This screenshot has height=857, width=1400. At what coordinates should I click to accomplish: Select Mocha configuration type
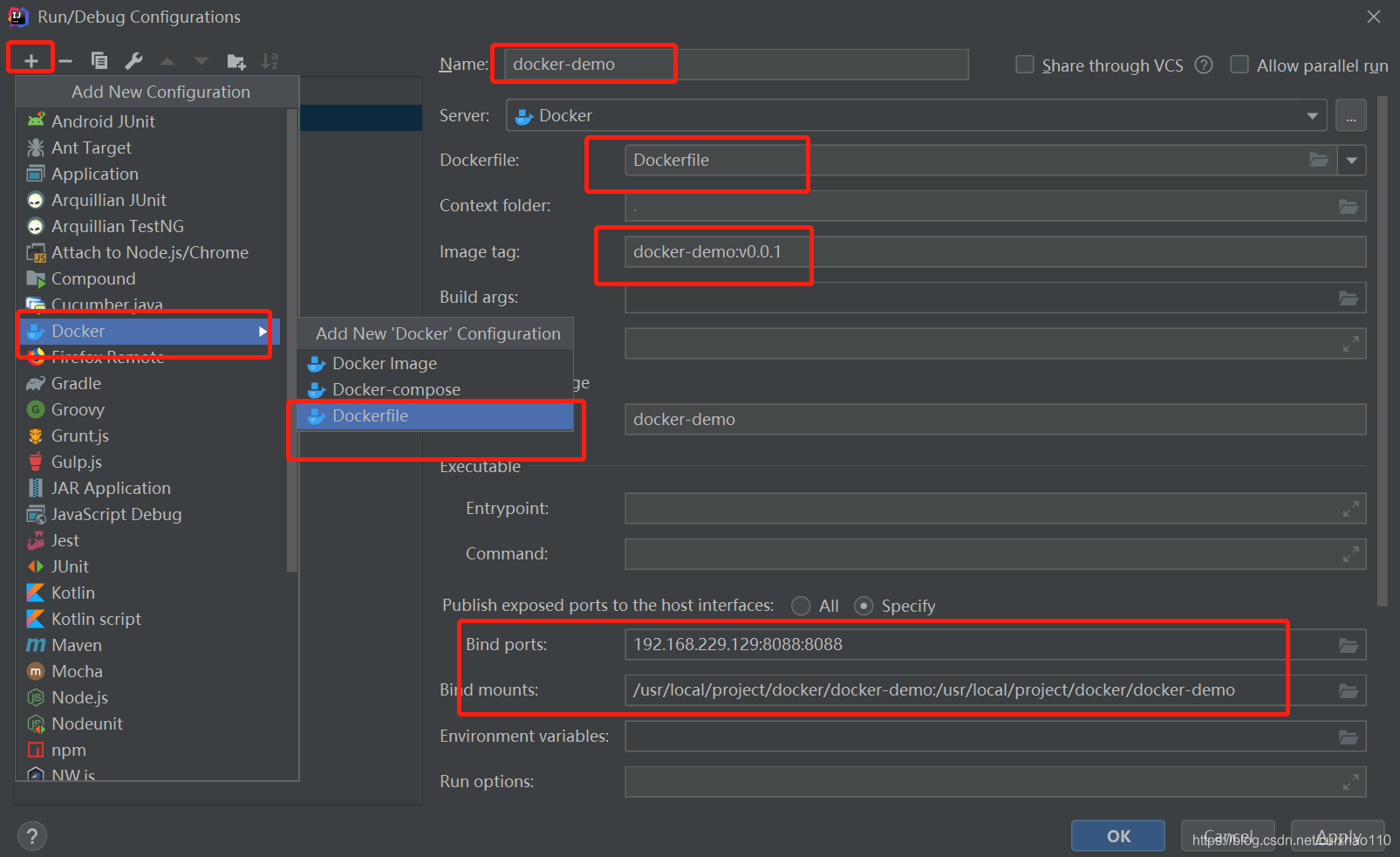[153, 671]
